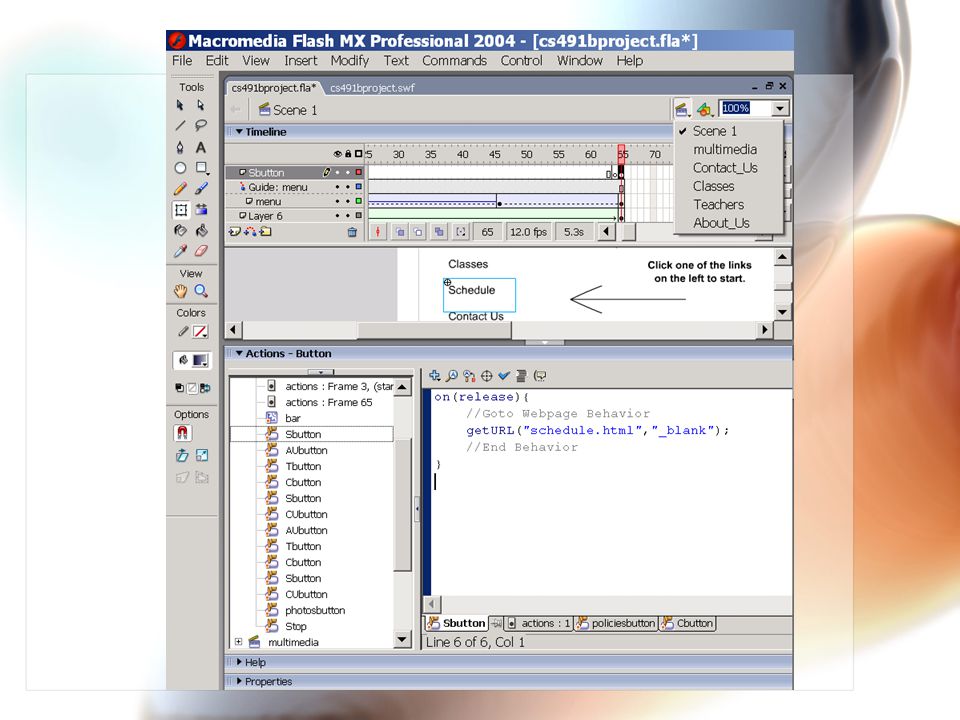Select the Pen tool

180,147
